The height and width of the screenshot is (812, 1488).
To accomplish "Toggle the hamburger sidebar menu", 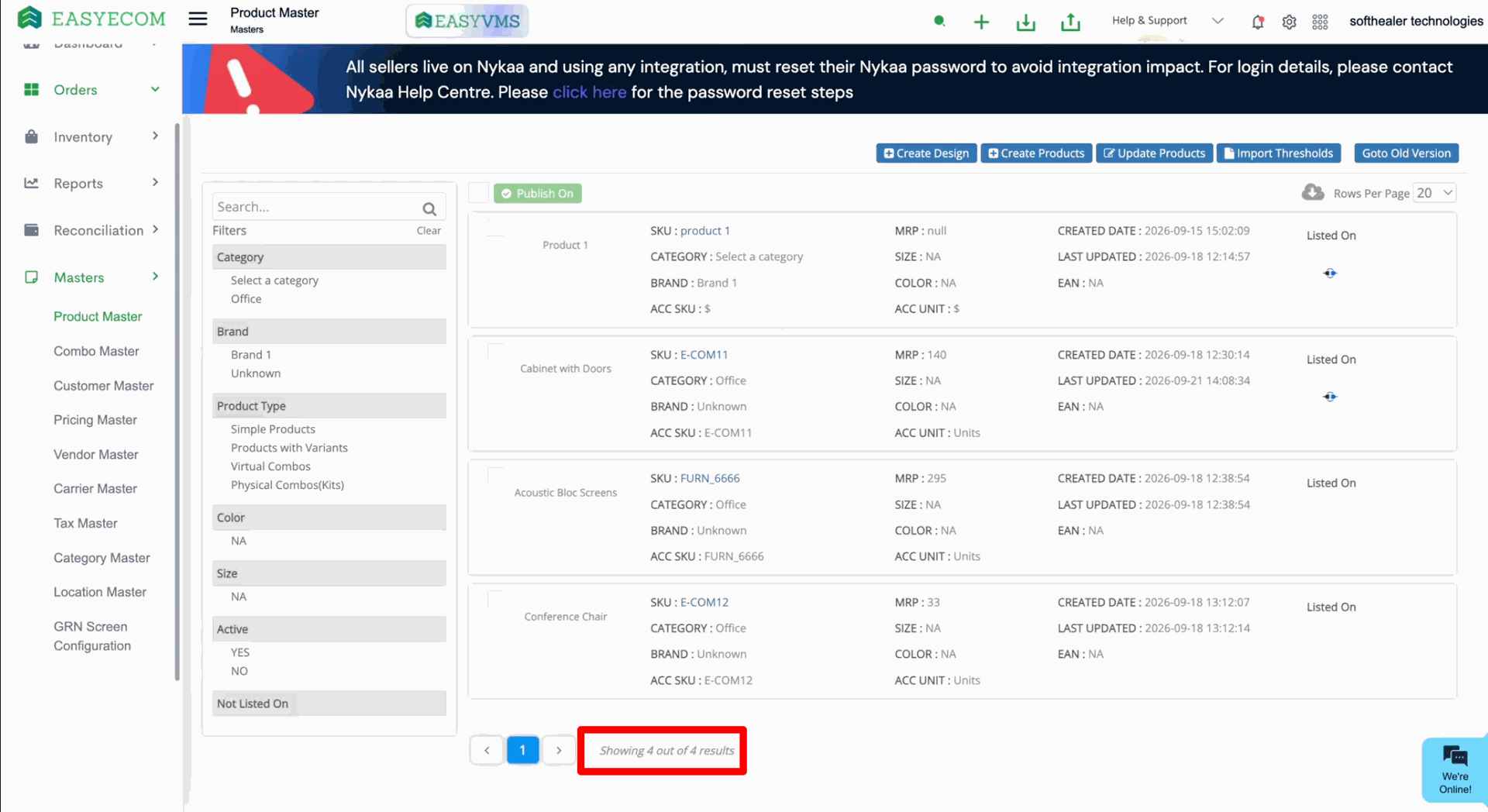I will 198,19.
